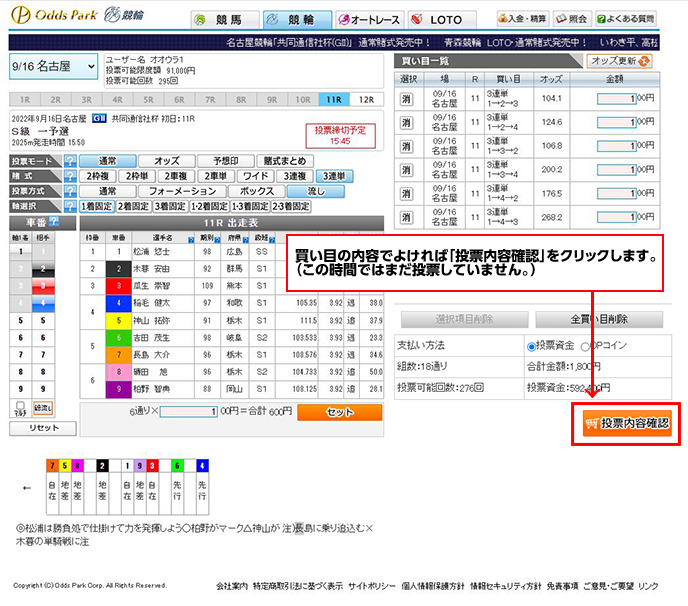Toggle partner number 8 in 相手 column
688x606 pixels.
(x=43, y=372)
